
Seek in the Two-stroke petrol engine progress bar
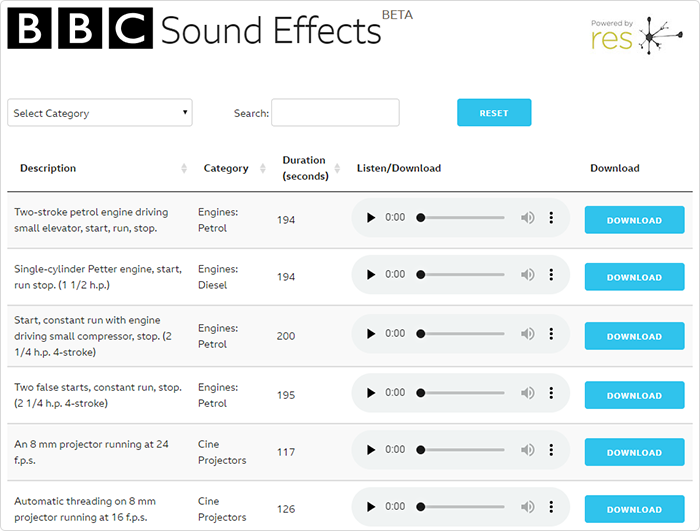(x=462, y=217)
